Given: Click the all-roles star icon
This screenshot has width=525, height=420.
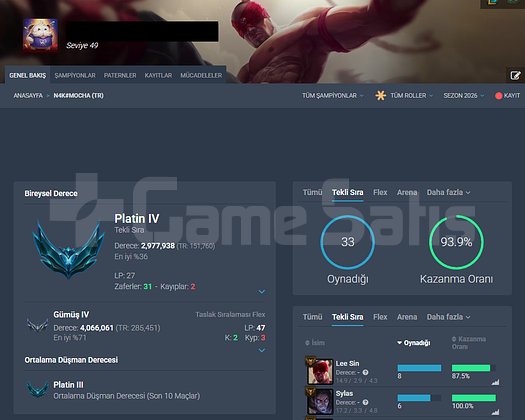Looking at the screenshot, I should tap(380, 95).
